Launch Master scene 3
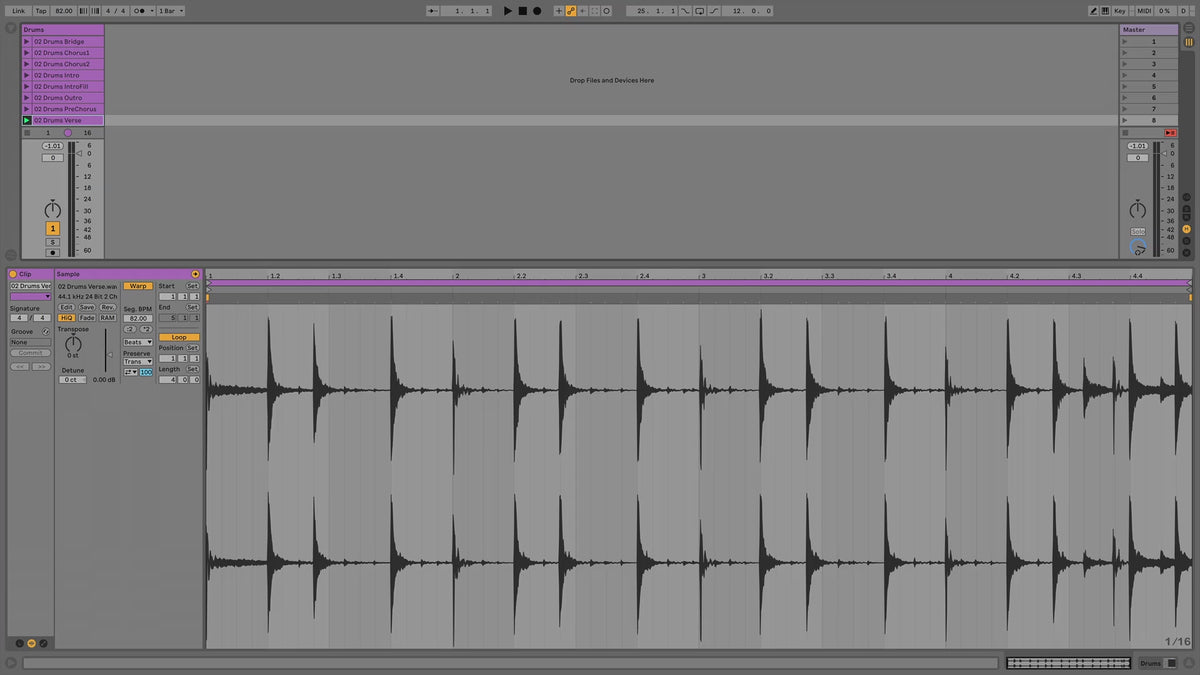This screenshot has width=1200, height=675. coord(1126,64)
